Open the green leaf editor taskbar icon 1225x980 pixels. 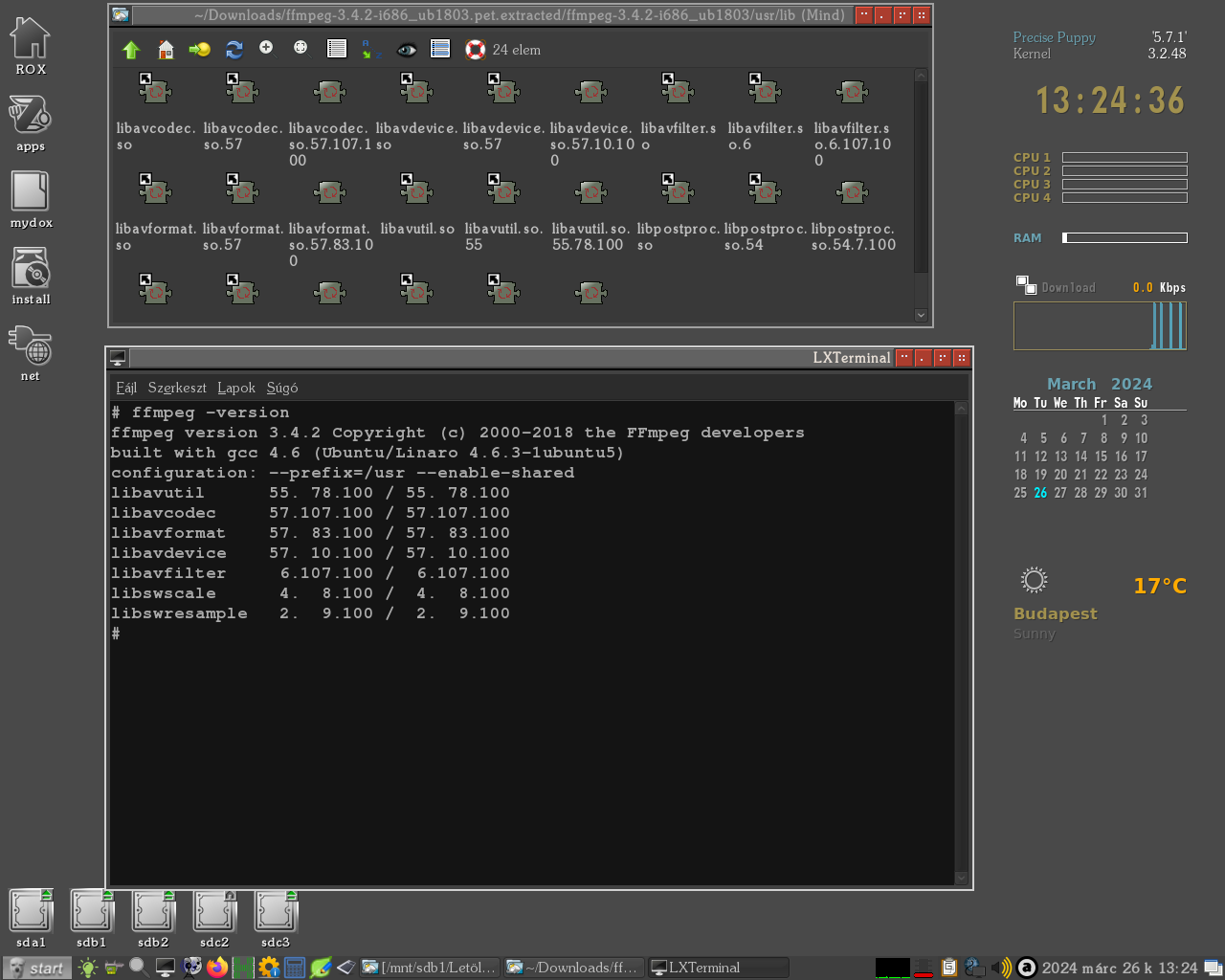click(321, 968)
